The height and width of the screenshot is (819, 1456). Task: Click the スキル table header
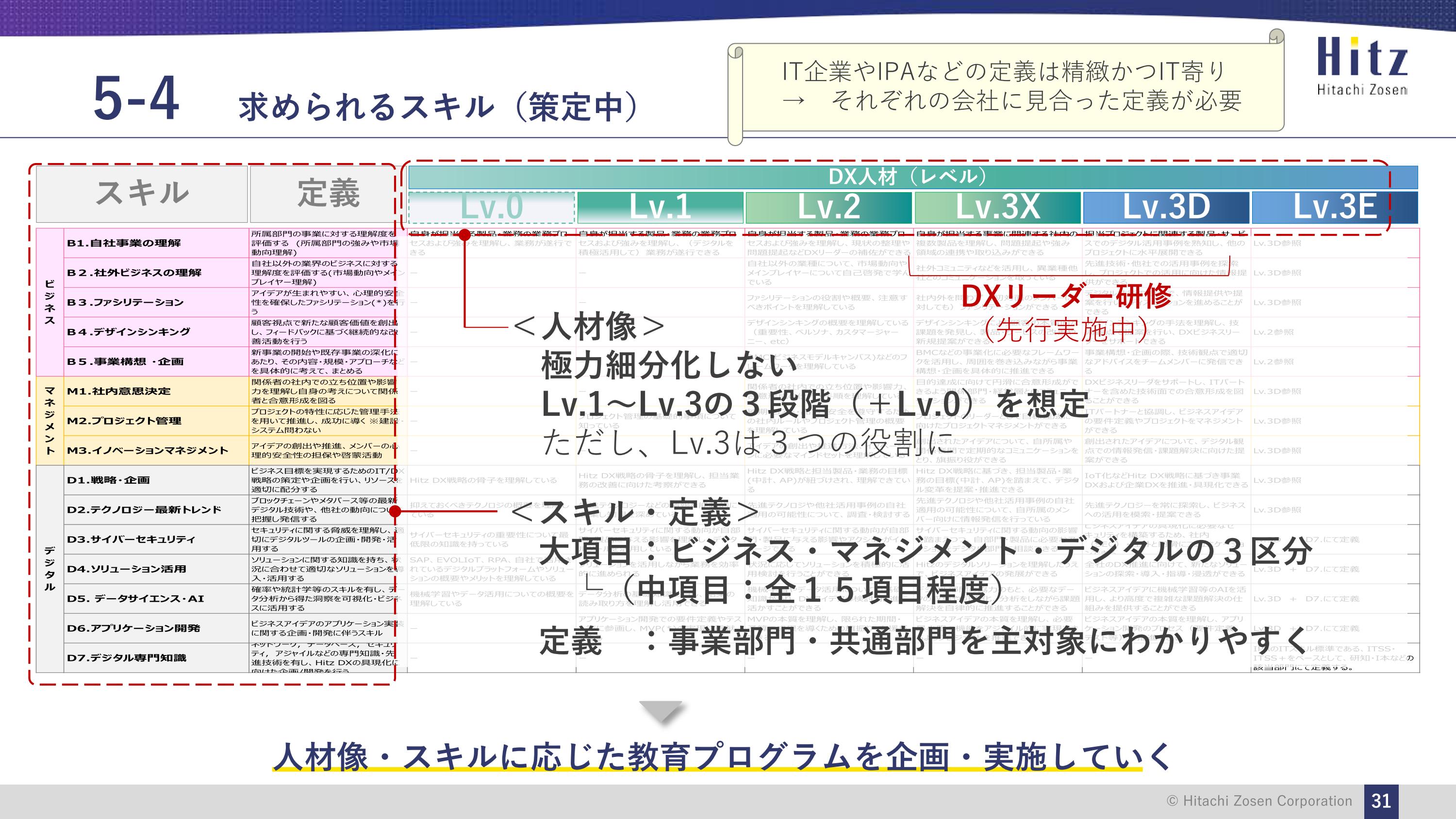142,193
